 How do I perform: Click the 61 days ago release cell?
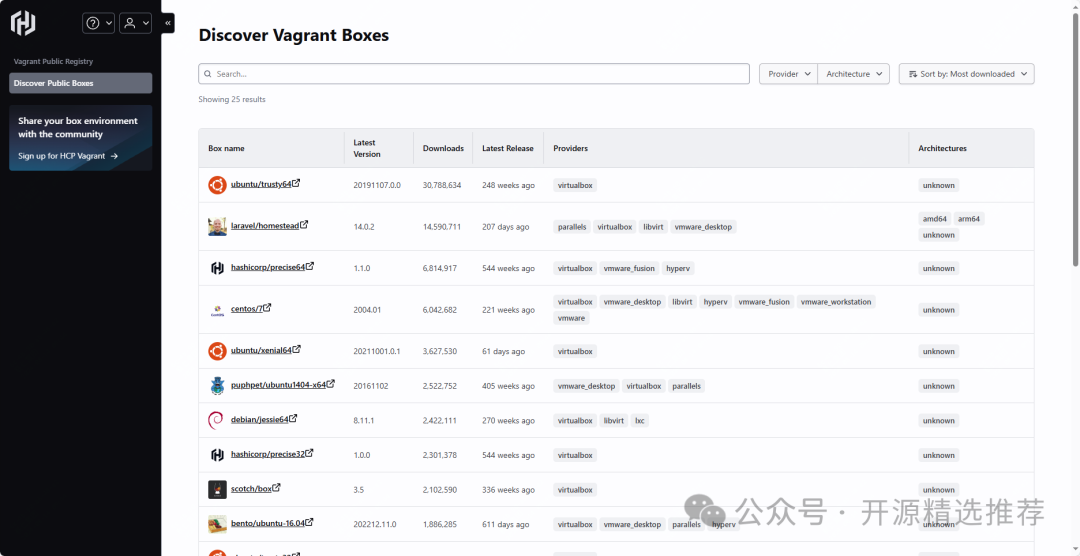pyautogui.click(x=503, y=351)
